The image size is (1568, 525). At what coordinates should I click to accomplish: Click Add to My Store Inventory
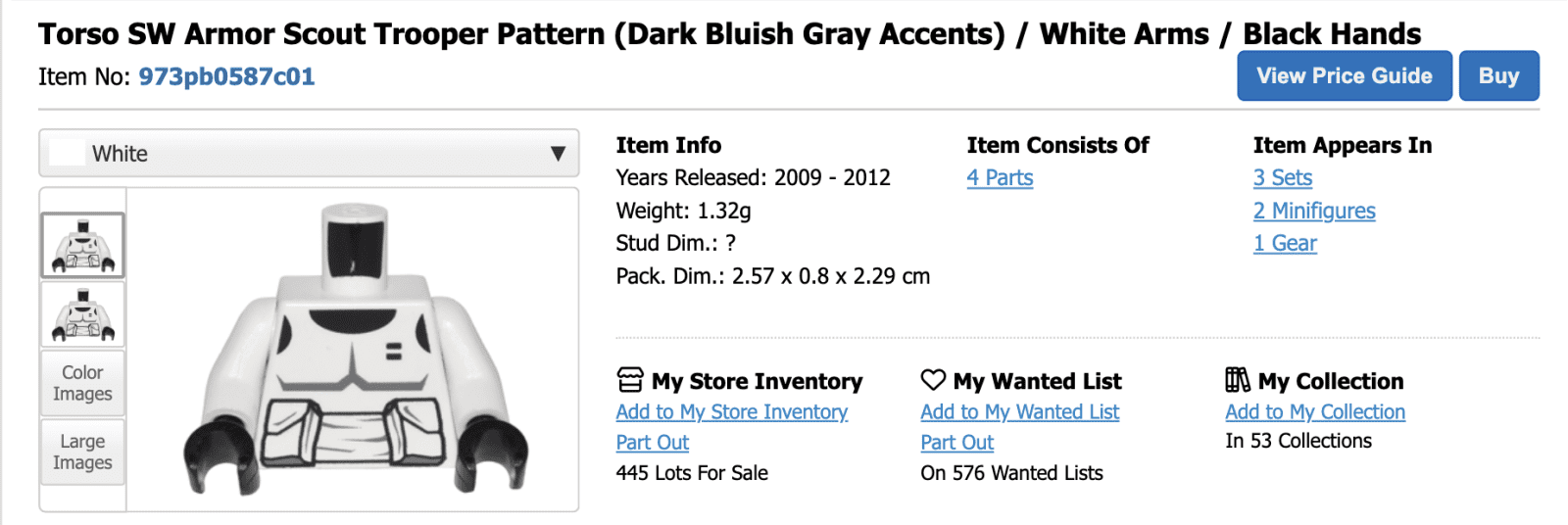click(731, 412)
